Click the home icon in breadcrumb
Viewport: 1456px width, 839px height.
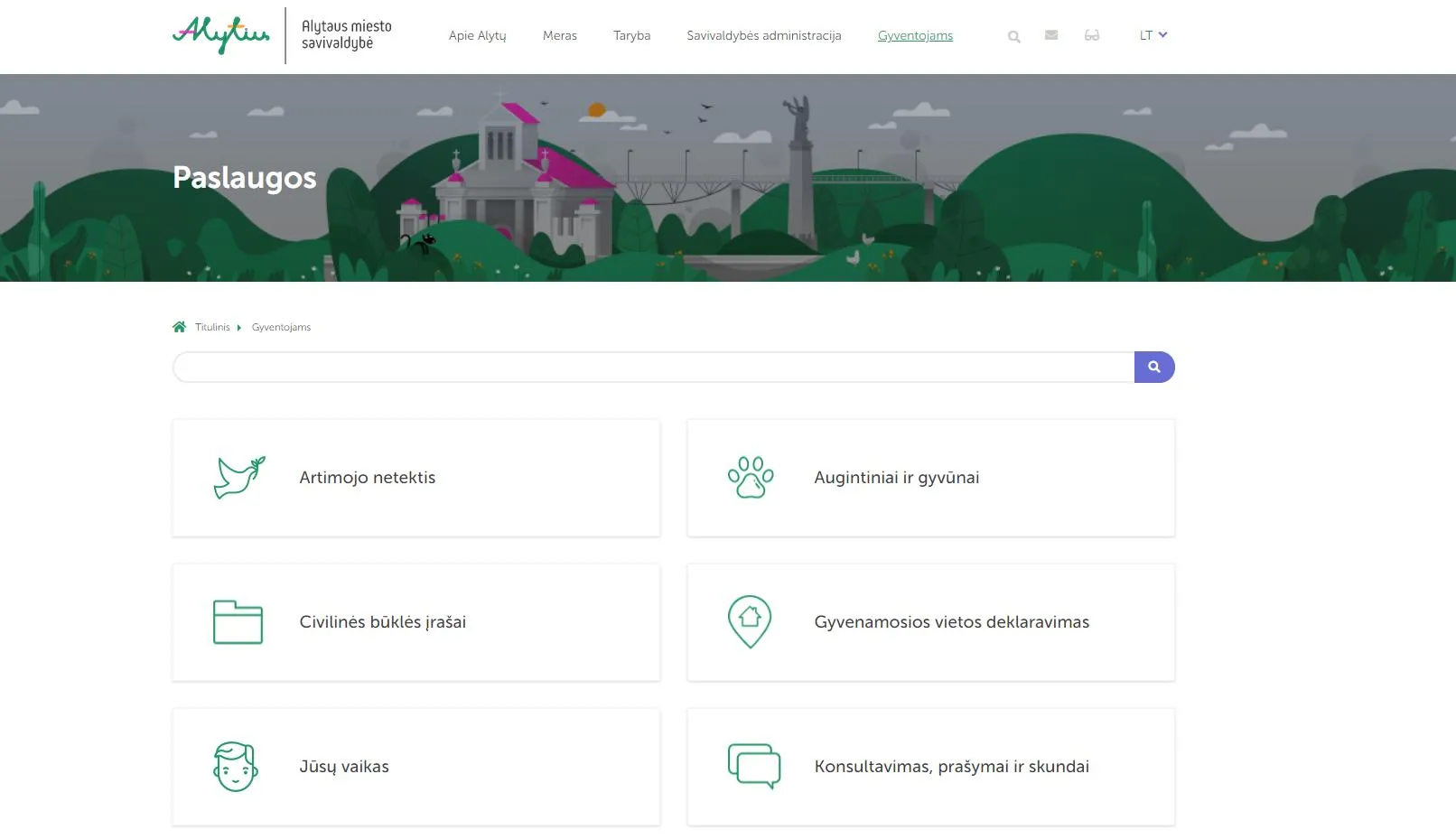tap(179, 327)
